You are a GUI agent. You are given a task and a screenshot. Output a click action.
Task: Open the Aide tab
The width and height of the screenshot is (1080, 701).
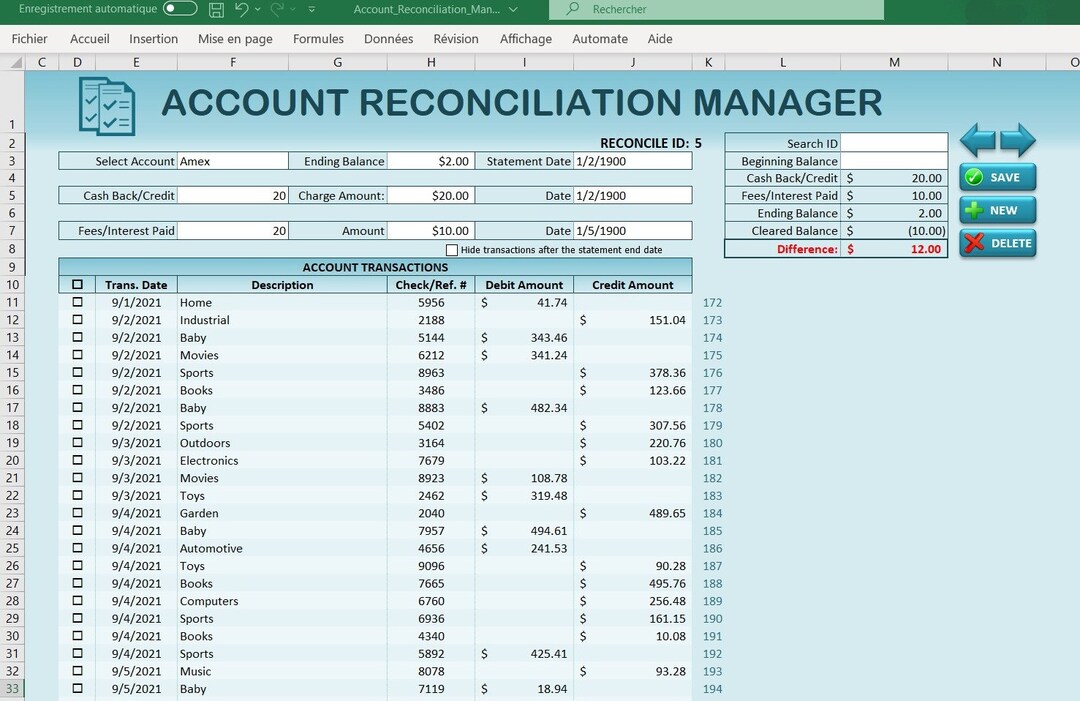pos(660,39)
